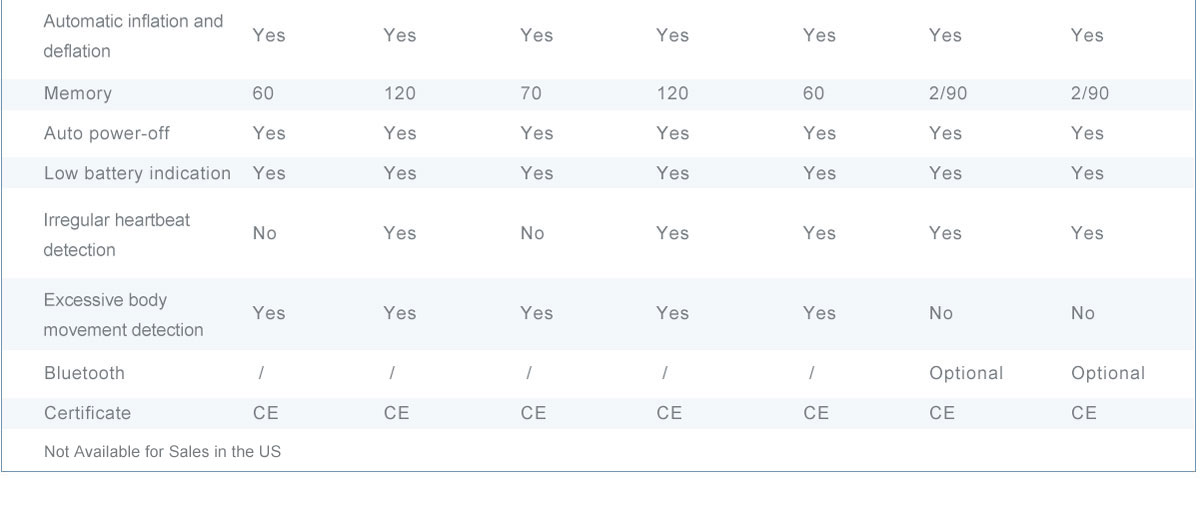Select the 'Memory' row label

78,93
